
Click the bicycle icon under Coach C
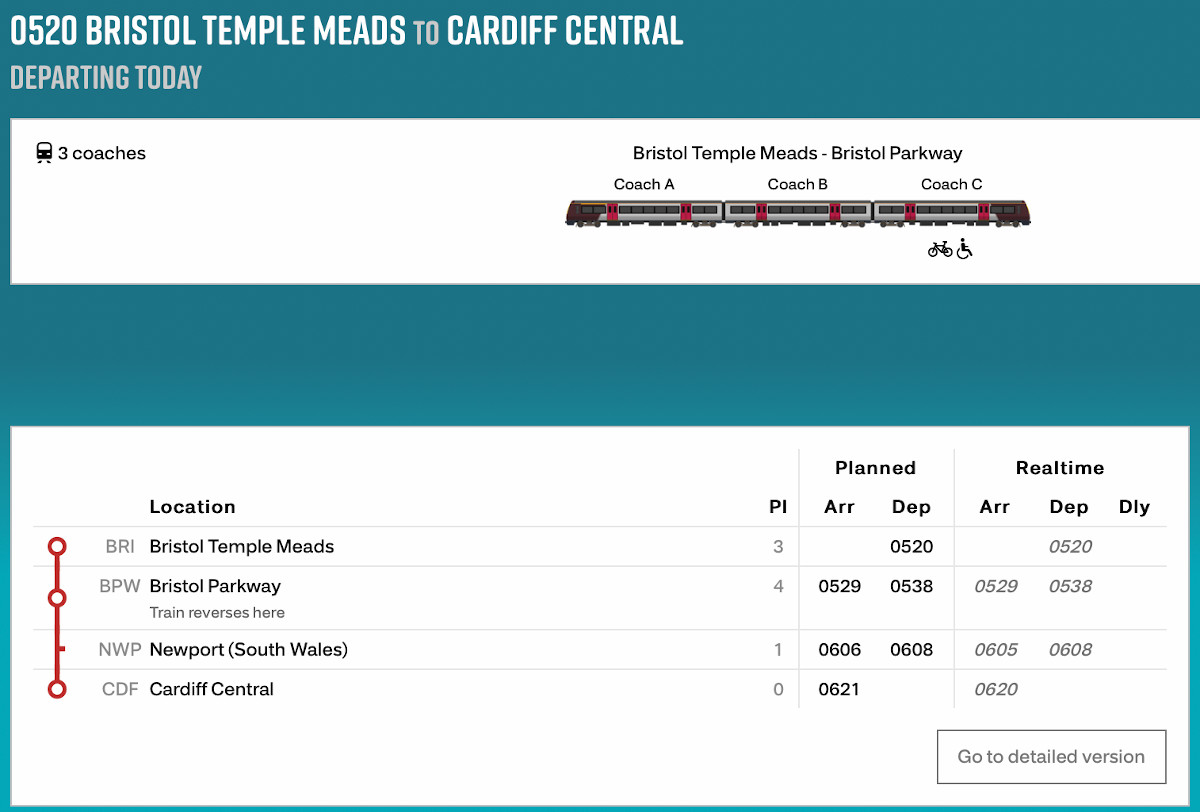940,249
